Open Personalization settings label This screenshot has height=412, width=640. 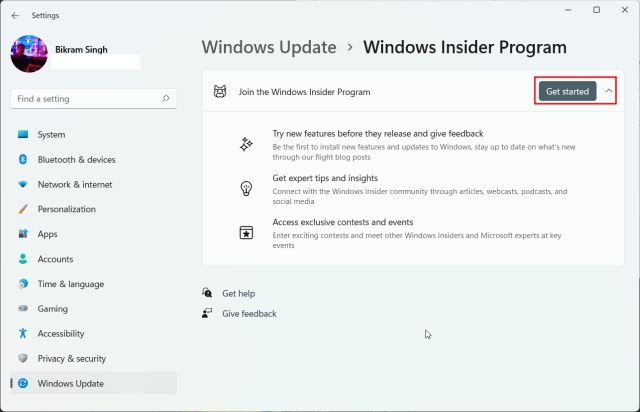pos(67,209)
